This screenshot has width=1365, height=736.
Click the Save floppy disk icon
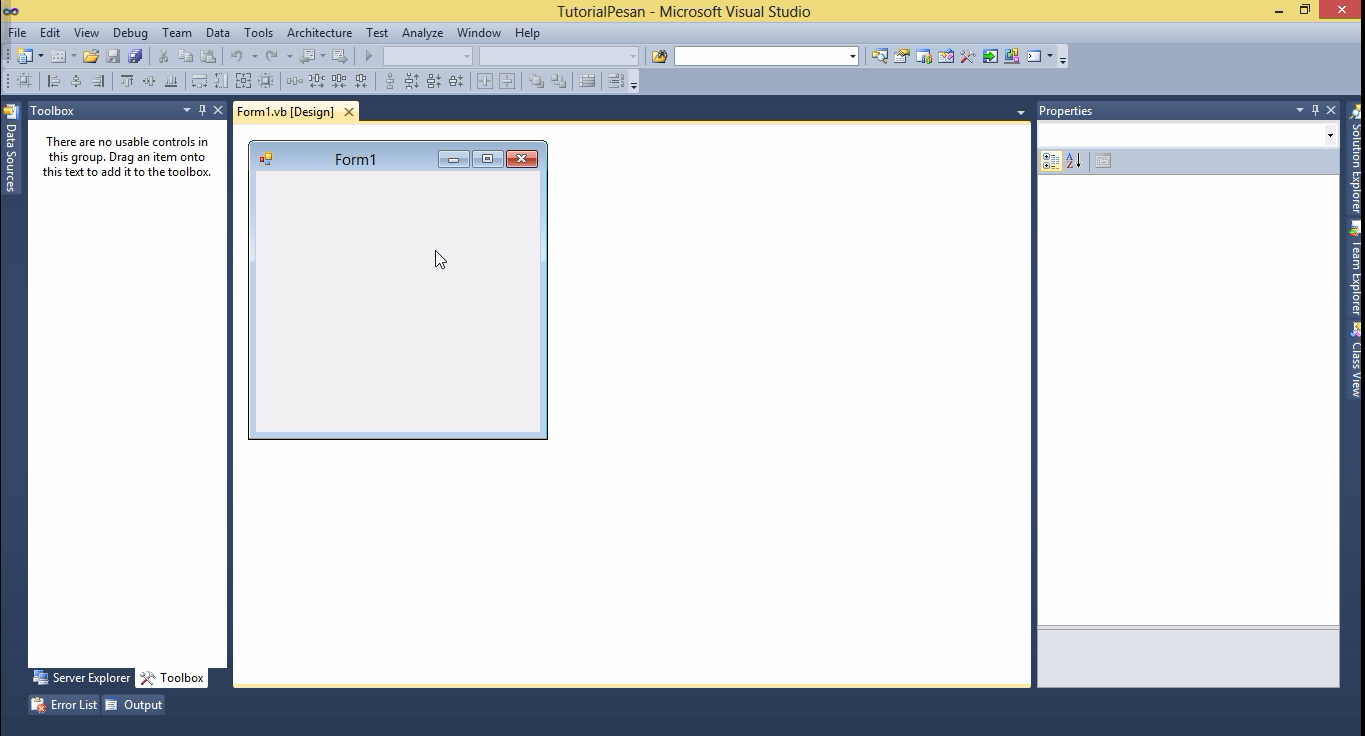(113, 56)
